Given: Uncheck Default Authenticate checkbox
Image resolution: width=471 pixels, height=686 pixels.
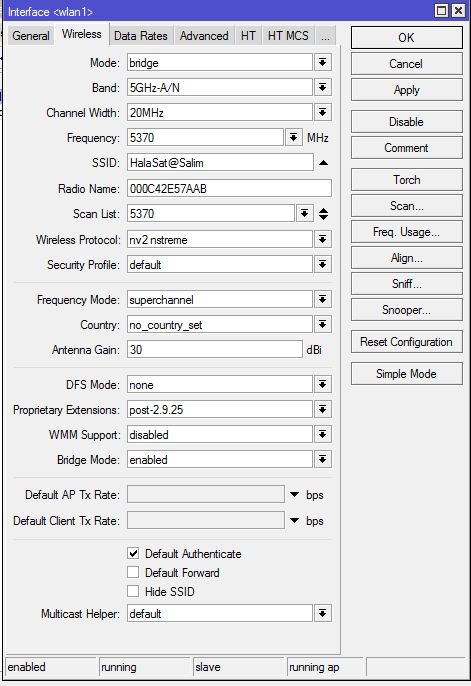Looking at the screenshot, I should tap(133, 553).
